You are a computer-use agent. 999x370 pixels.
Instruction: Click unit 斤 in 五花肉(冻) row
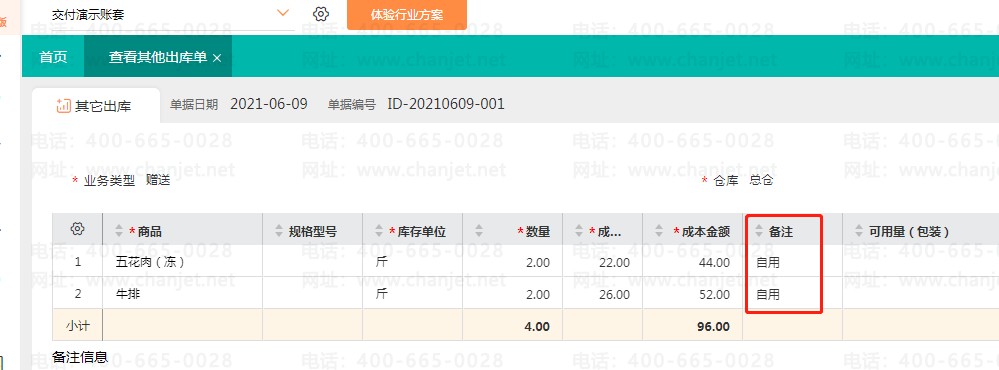coord(381,262)
